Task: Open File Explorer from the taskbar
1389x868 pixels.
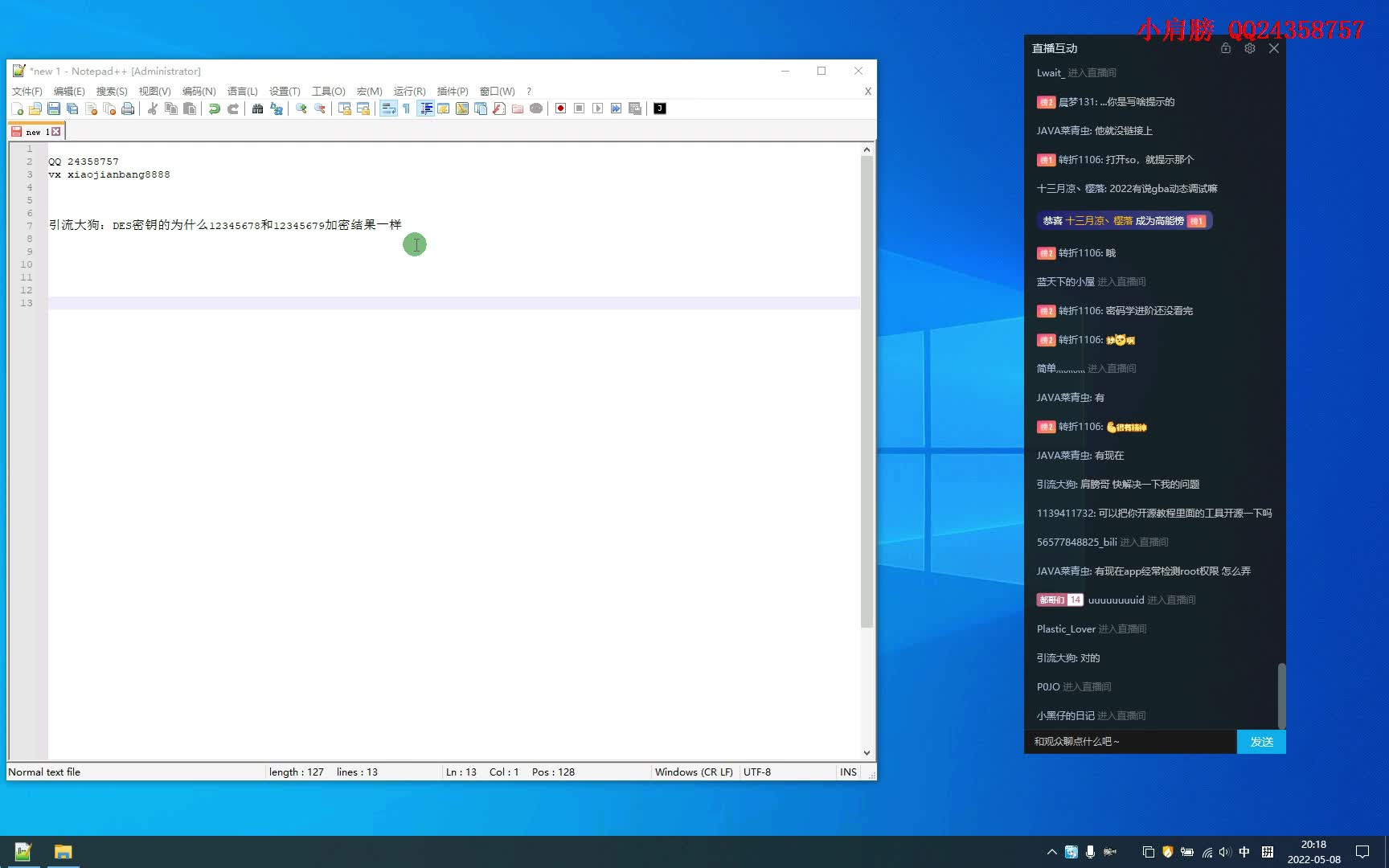Action: pos(63,852)
